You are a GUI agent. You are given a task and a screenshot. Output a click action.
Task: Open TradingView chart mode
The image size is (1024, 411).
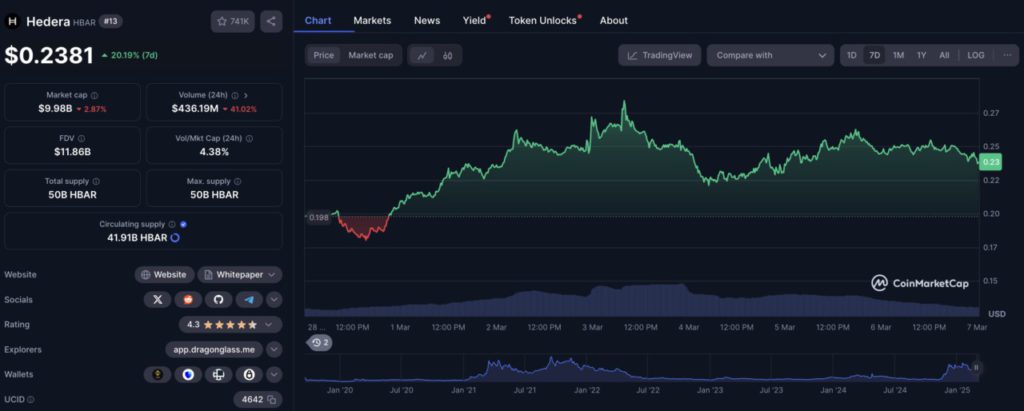coord(660,56)
